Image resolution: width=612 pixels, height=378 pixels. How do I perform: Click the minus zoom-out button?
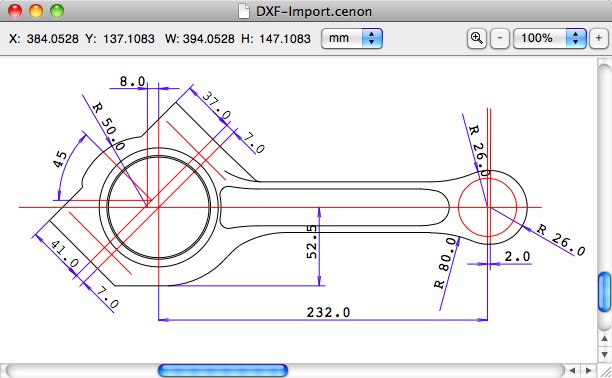tap(500, 38)
